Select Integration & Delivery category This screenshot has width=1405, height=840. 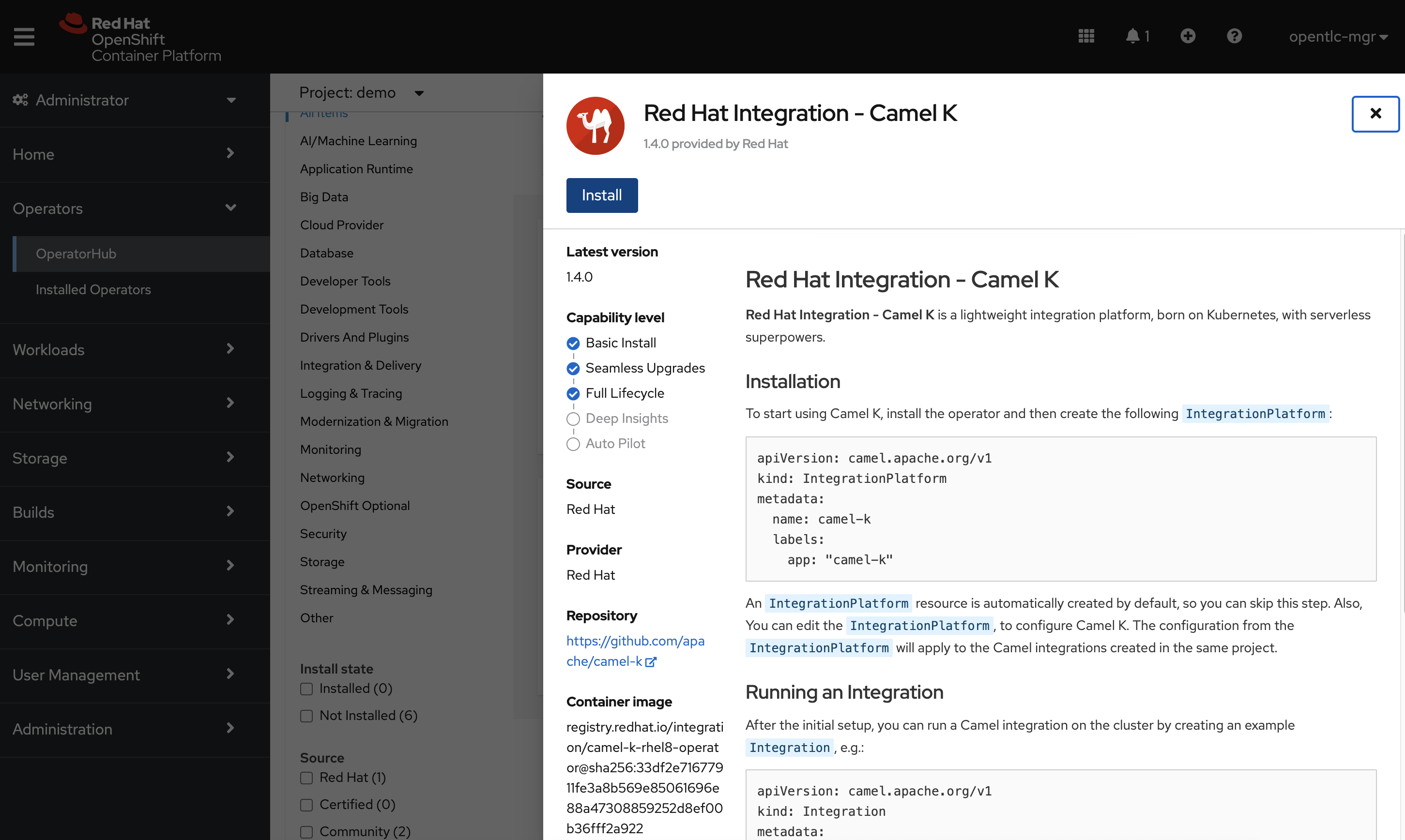point(361,366)
